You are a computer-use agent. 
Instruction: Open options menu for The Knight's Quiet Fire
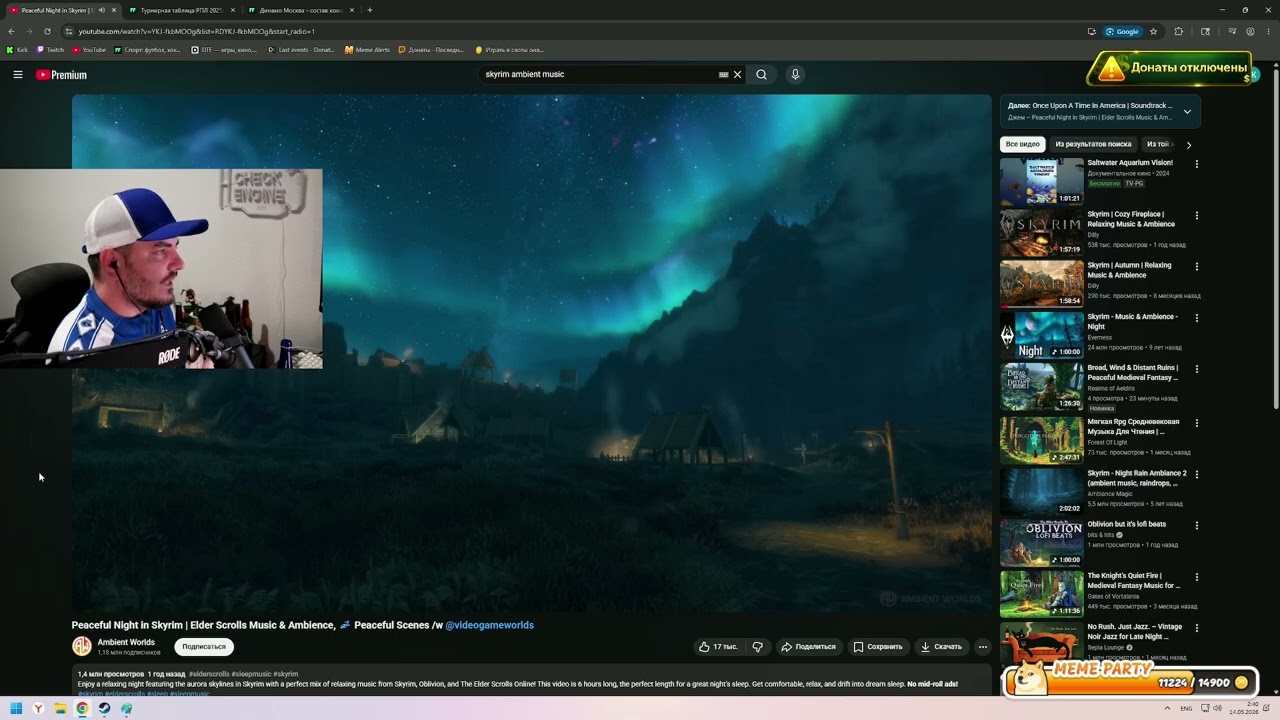1196,577
